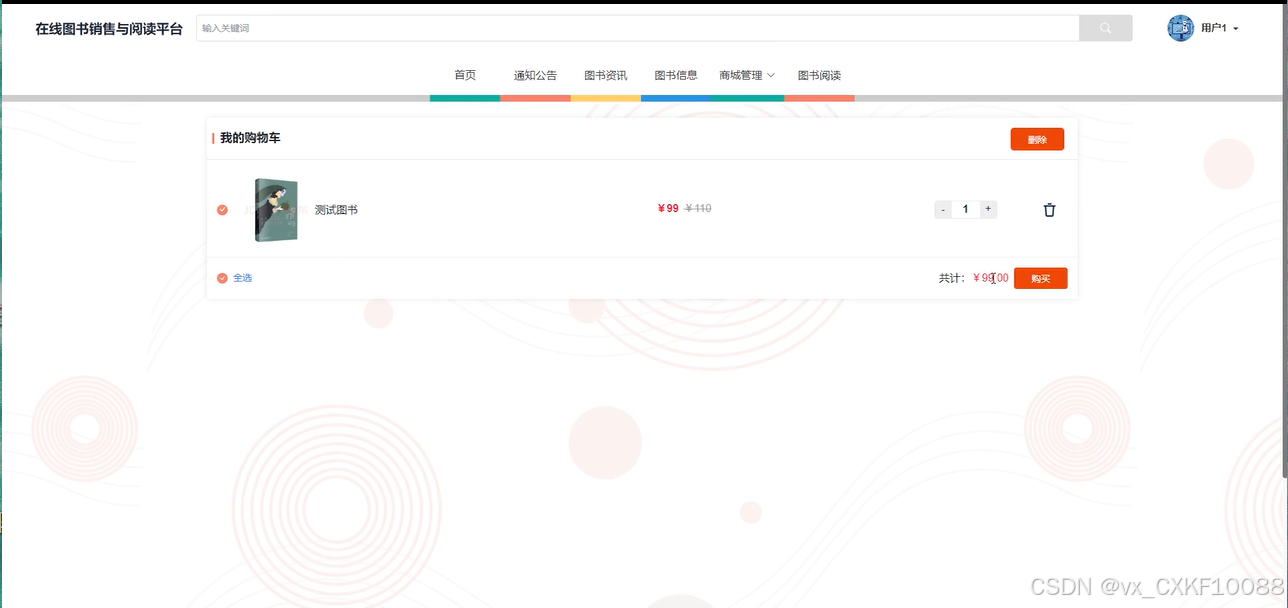
Task: Increase quantity with plus button
Action: point(988,209)
